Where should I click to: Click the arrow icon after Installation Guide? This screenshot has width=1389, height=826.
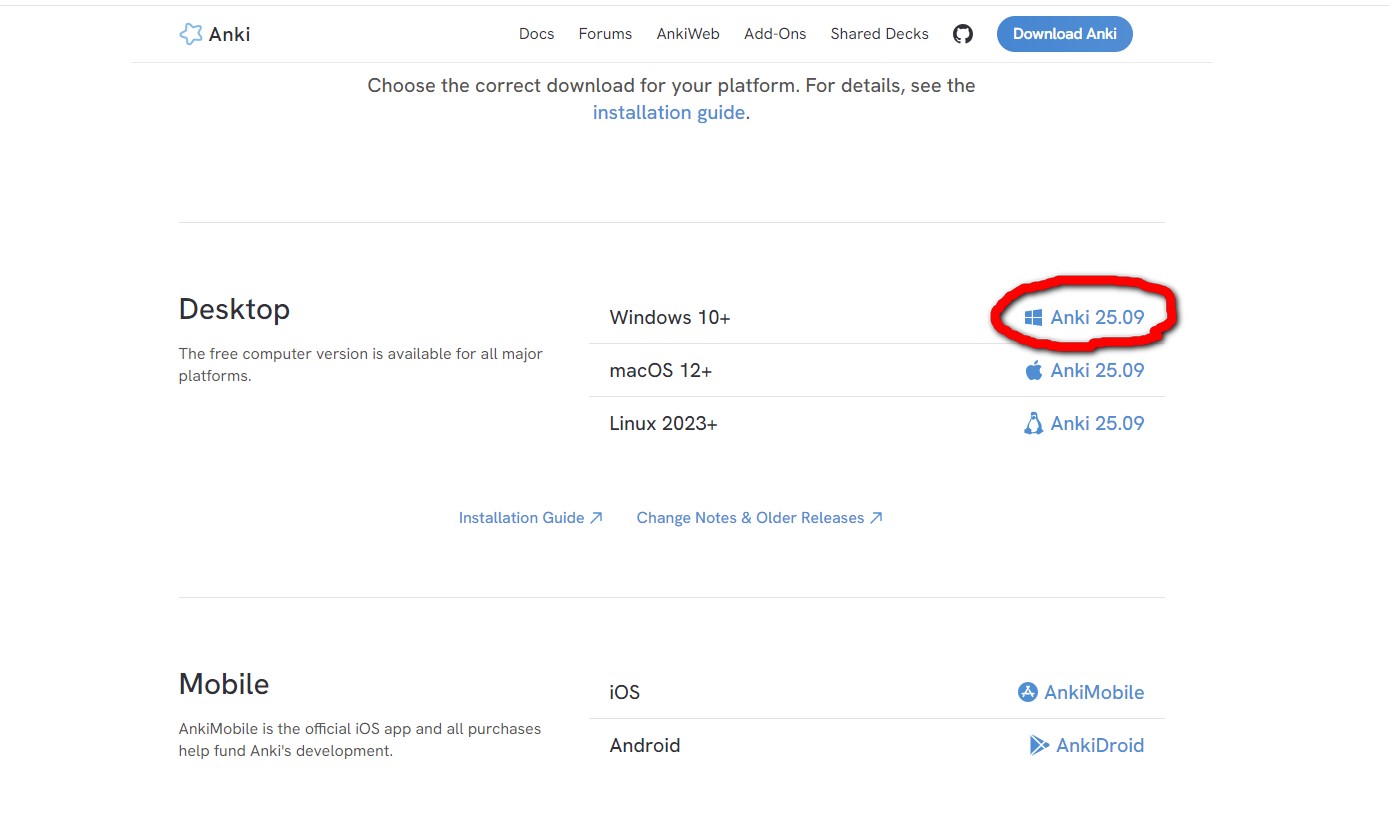596,518
